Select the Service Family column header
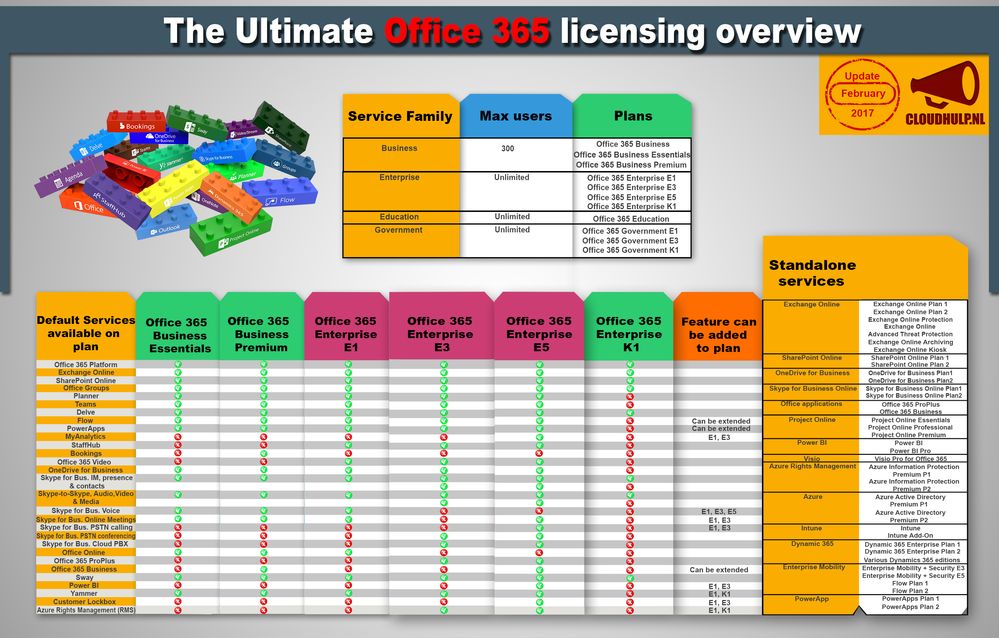Viewport: 999px width, 638px height. coord(400,116)
